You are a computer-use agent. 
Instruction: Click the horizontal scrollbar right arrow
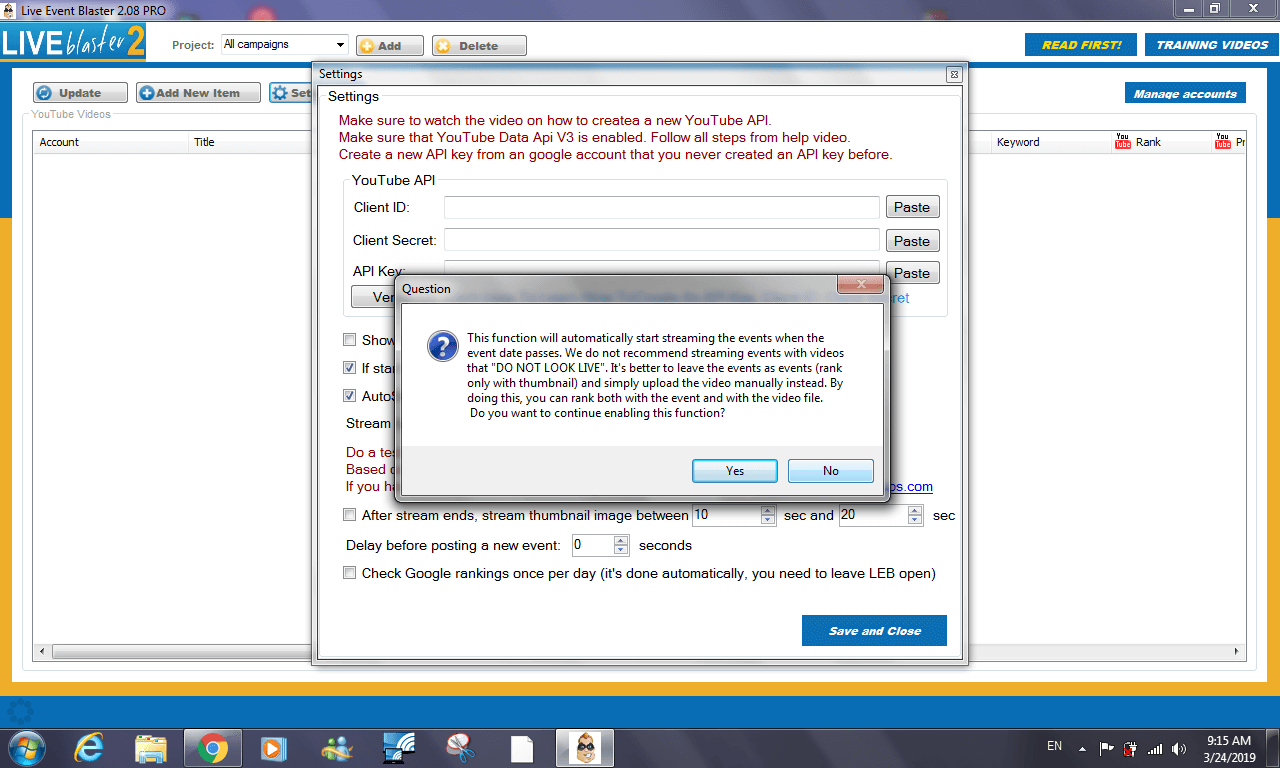[x=1238, y=652]
